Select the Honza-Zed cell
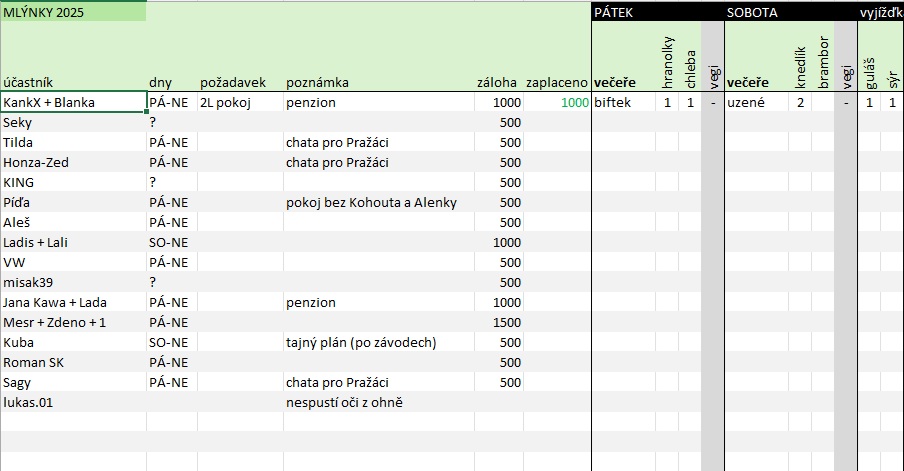 click(73, 163)
